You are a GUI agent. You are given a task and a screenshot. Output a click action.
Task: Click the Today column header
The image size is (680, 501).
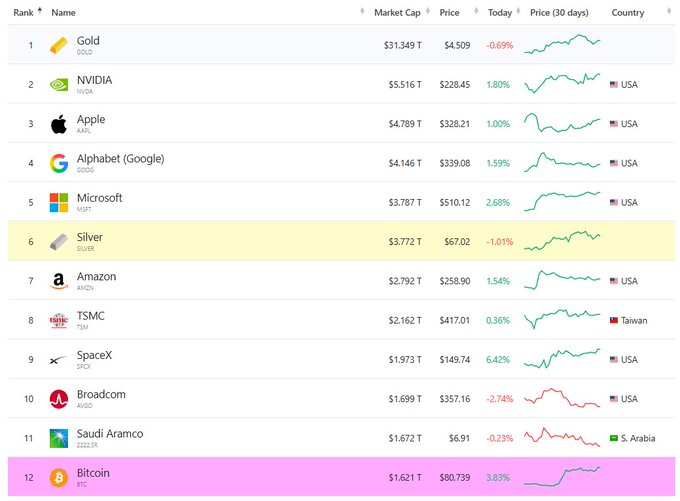(x=500, y=13)
